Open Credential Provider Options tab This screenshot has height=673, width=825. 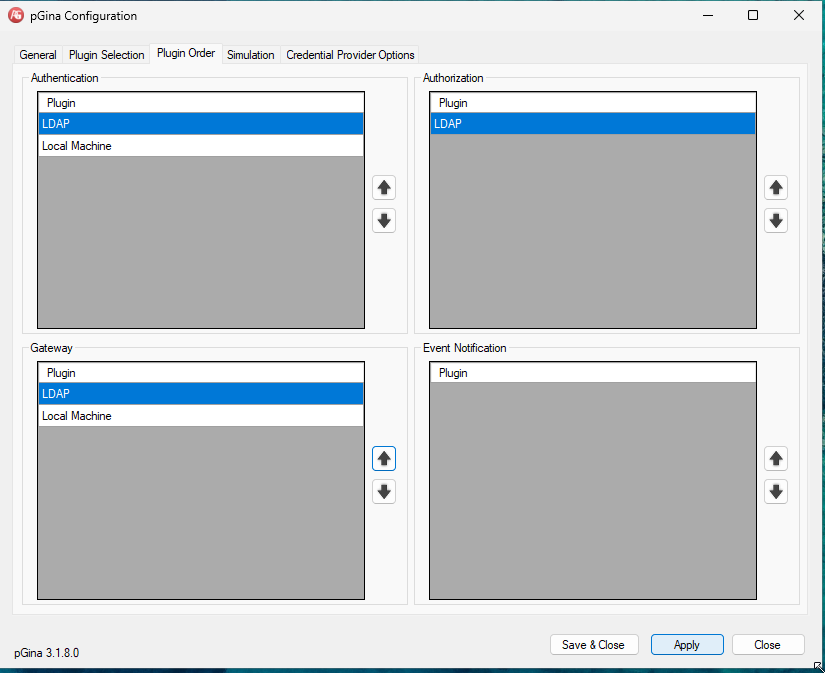(350, 55)
